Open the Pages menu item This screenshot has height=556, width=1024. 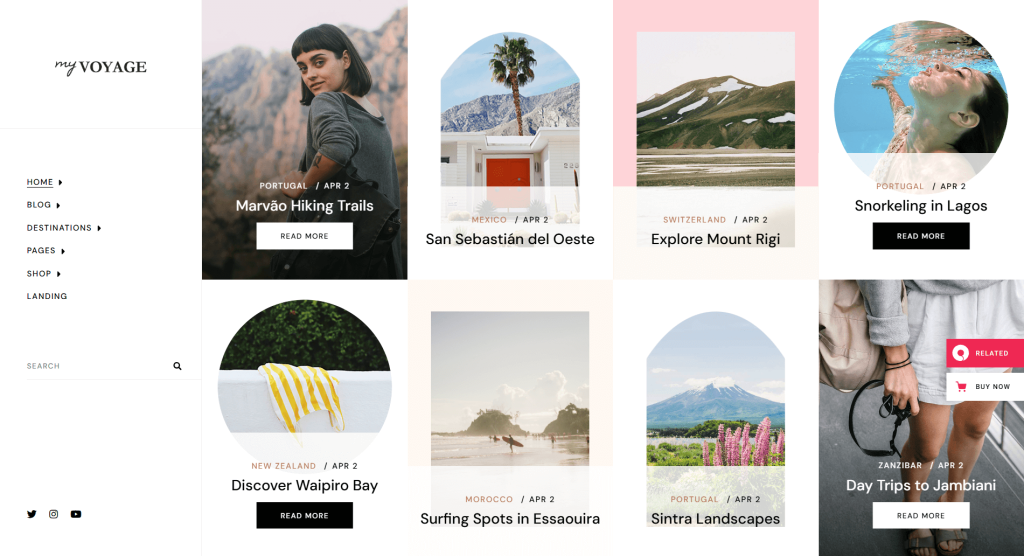tap(41, 251)
